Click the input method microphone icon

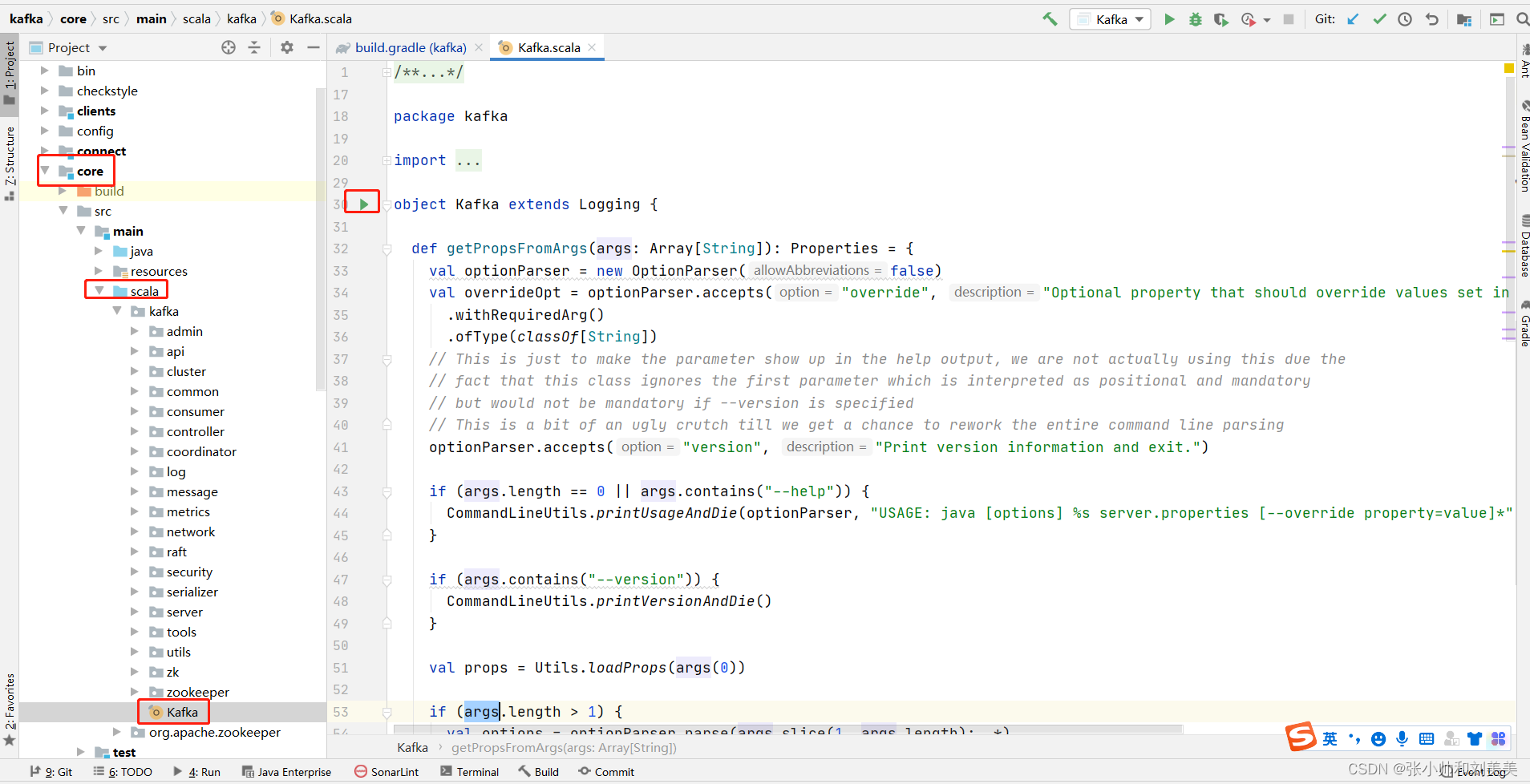coord(1402,738)
